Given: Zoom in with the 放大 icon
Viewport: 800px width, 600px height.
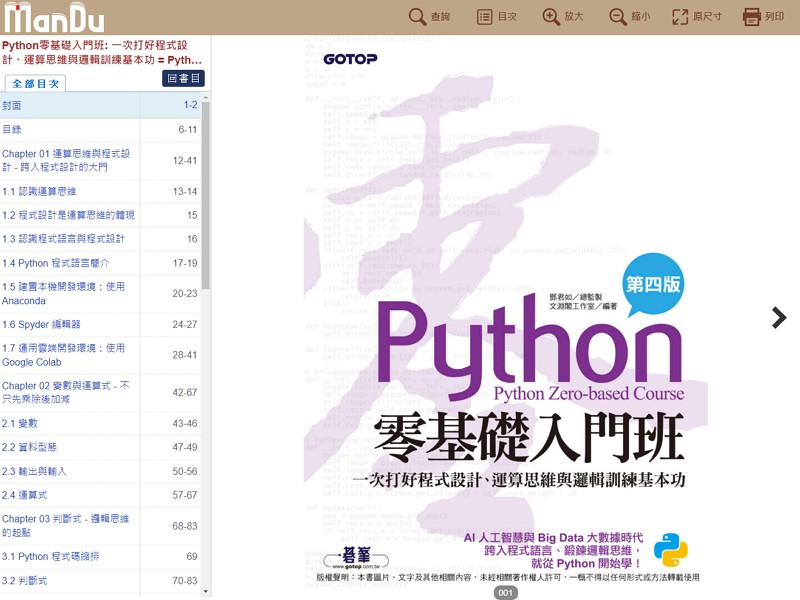Looking at the screenshot, I should pos(551,17).
